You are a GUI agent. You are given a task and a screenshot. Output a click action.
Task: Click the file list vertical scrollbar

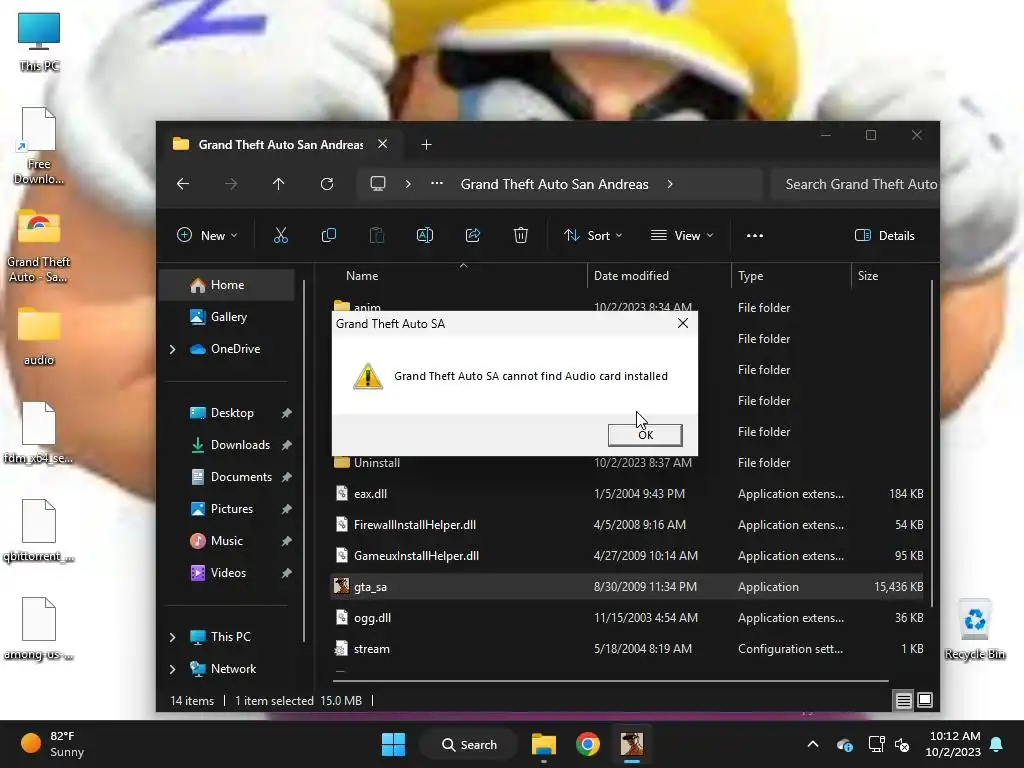(932, 444)
